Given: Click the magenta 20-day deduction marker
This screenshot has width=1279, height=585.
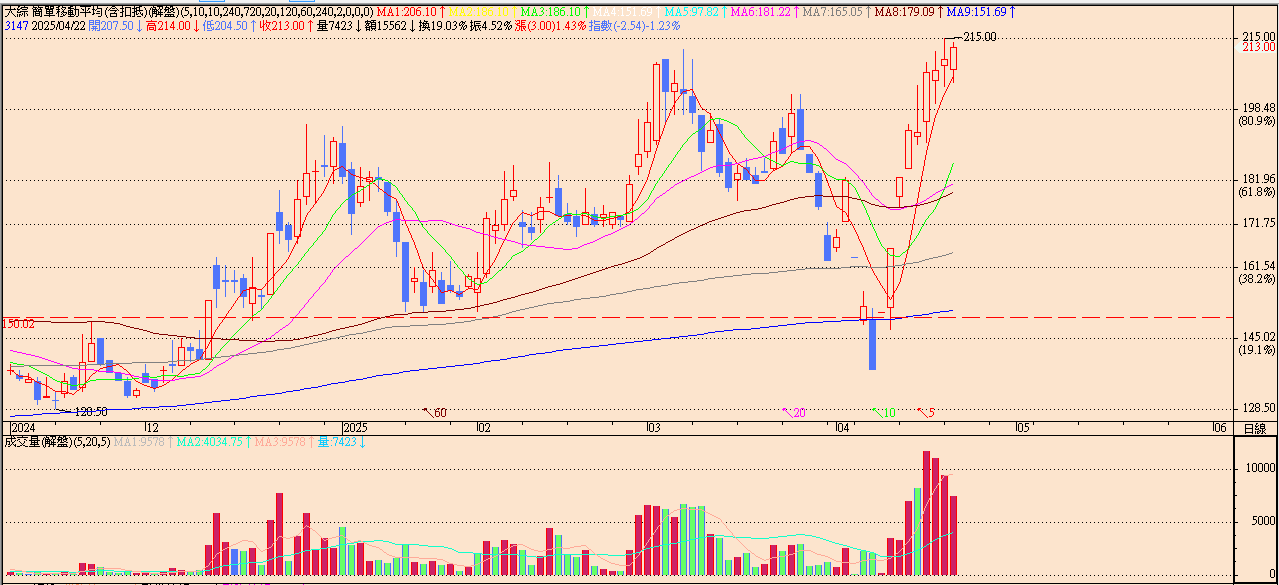Looking at the screenshot, I should (796, 412).
